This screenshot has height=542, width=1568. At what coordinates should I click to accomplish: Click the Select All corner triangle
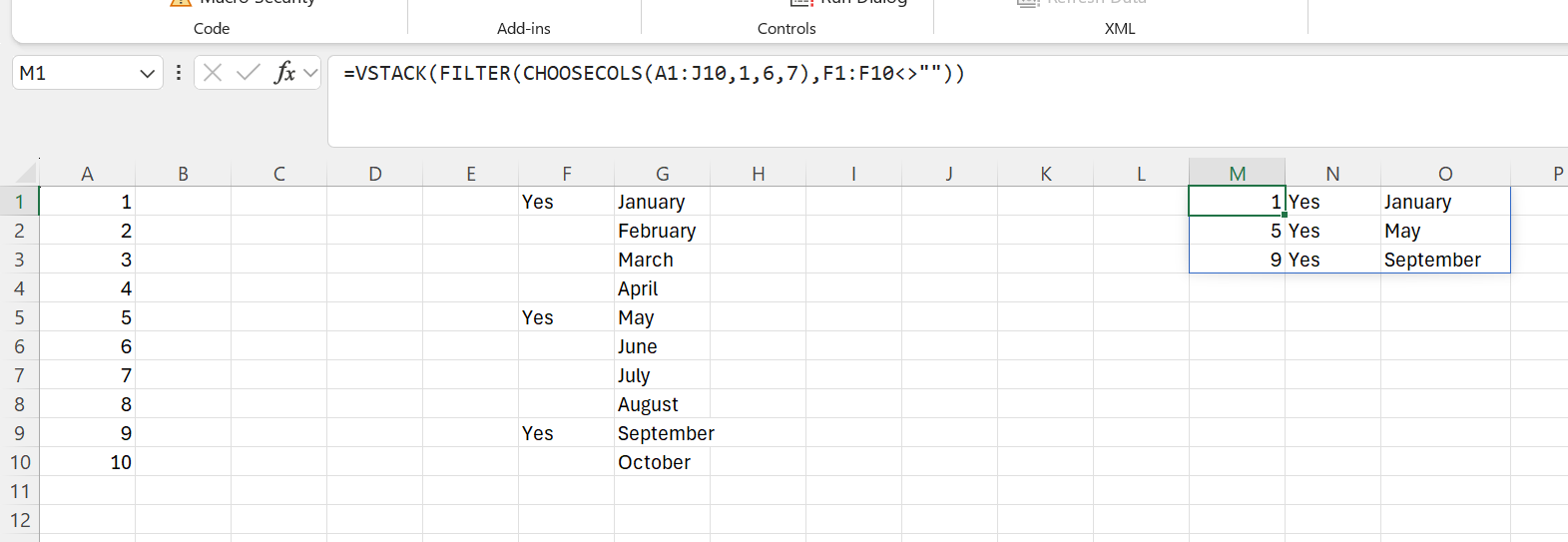click(x=26, y=175)
